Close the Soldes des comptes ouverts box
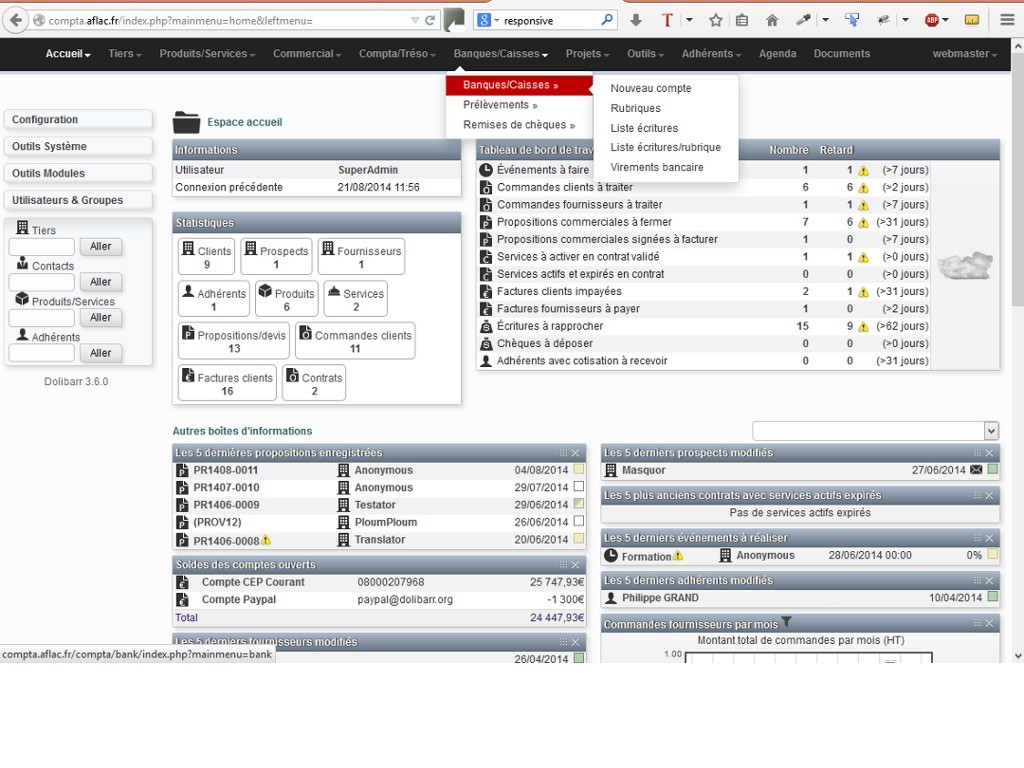This screenshot has width=1024, height=768. (x=575, y=565)
